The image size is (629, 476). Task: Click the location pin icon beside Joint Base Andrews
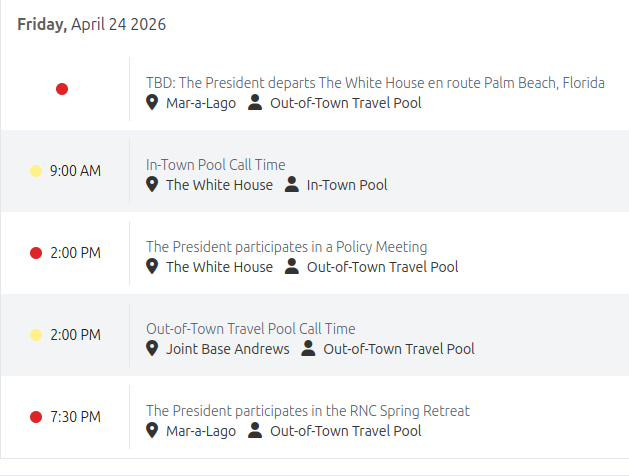click(152, 348)
